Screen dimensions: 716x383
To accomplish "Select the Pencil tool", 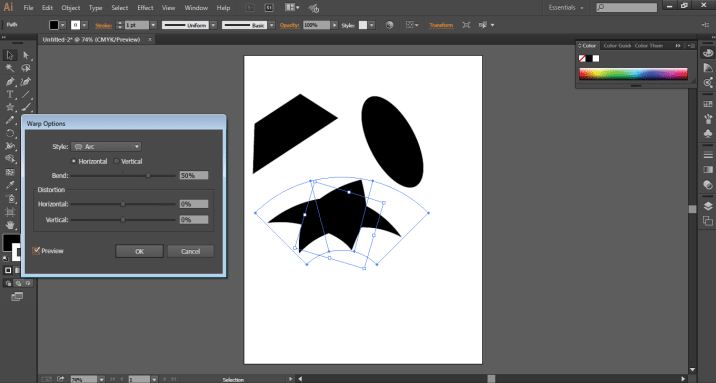I will tap(10, 121).
